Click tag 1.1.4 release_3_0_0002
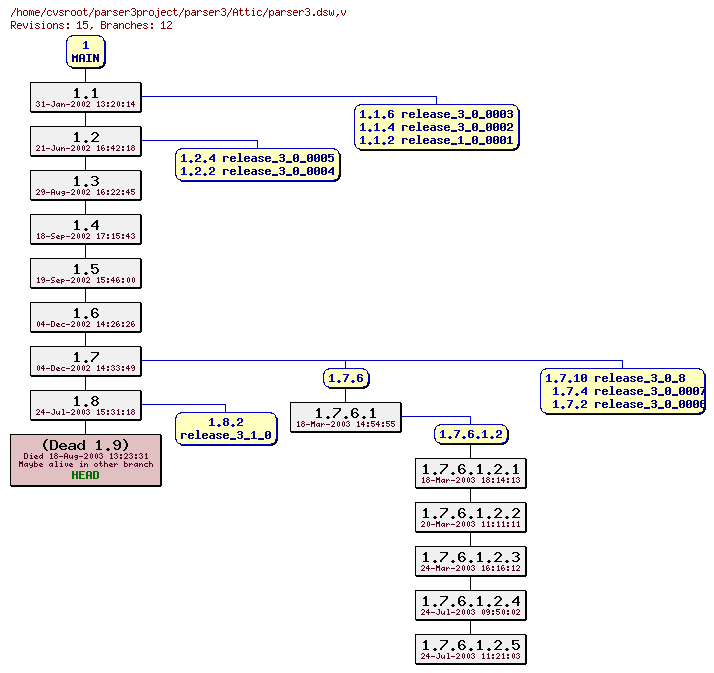714x673 pixels. tap(436, 127)
